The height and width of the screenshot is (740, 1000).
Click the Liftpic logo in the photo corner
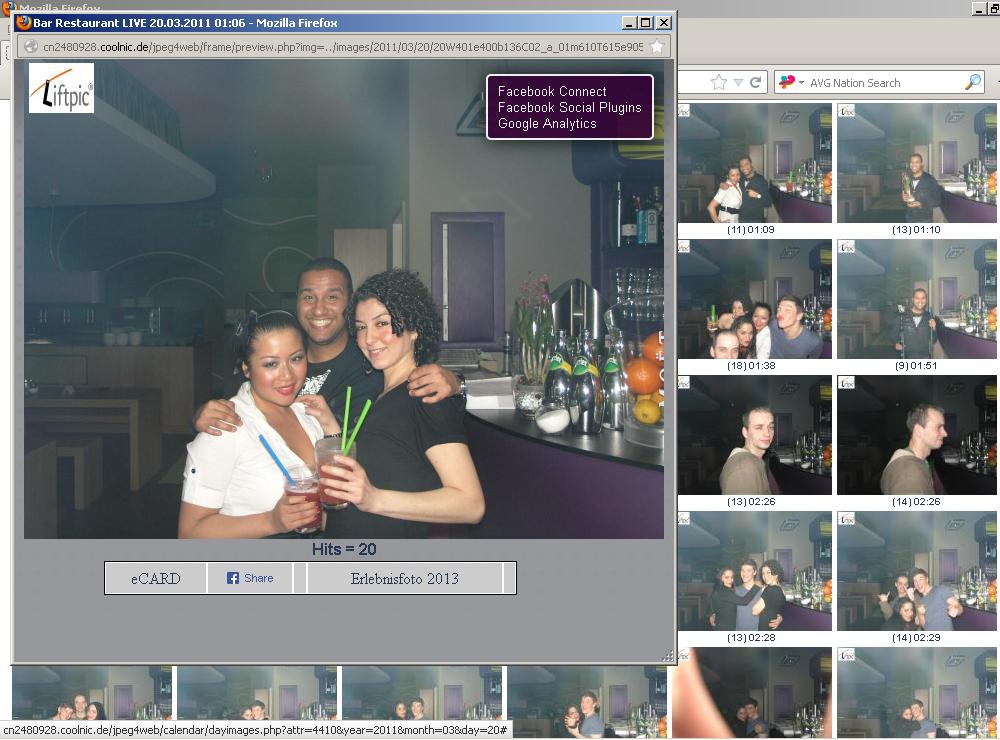point(61,88)
